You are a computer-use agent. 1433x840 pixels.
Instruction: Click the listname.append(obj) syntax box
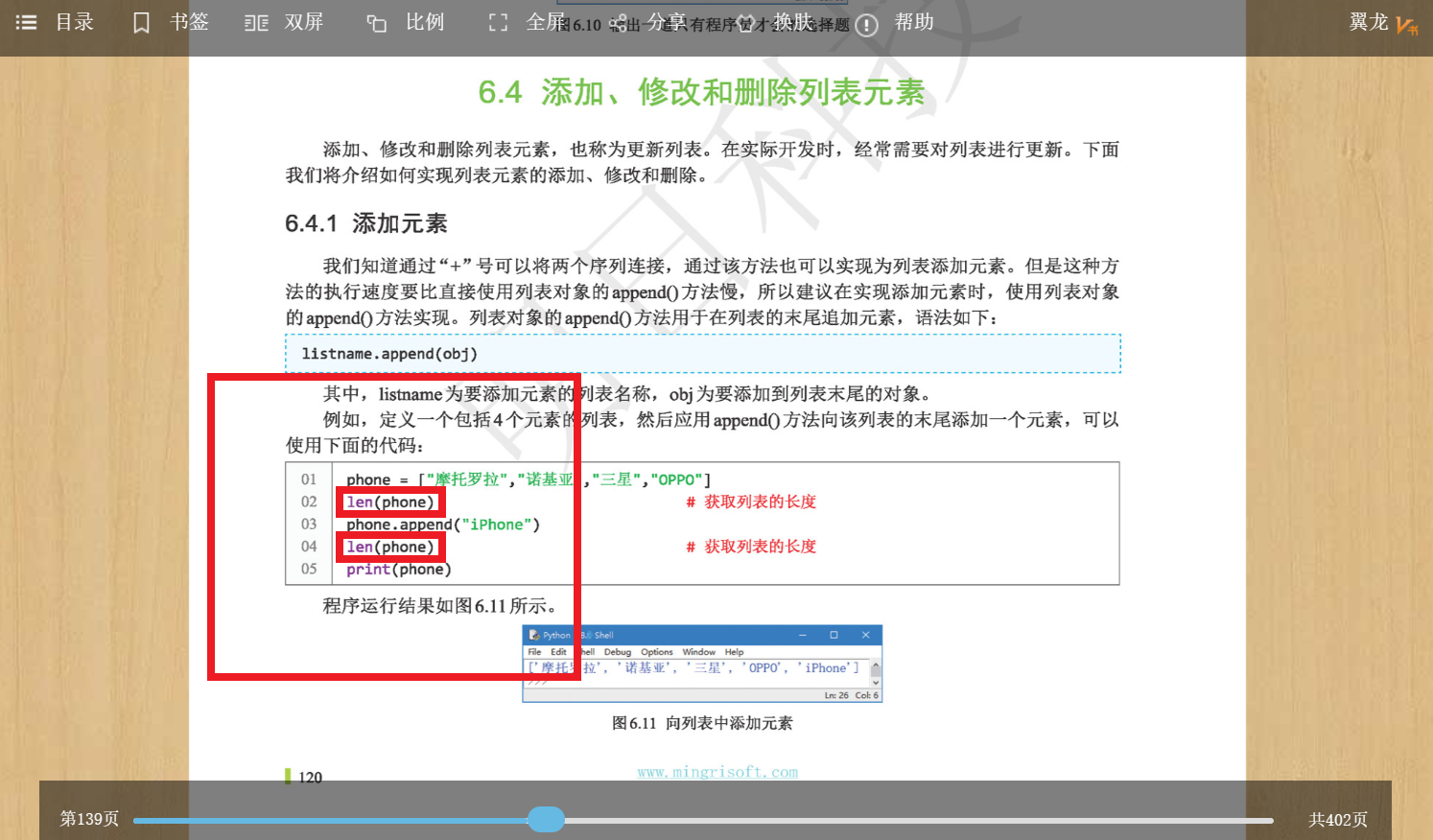click(x=703, y=354)
